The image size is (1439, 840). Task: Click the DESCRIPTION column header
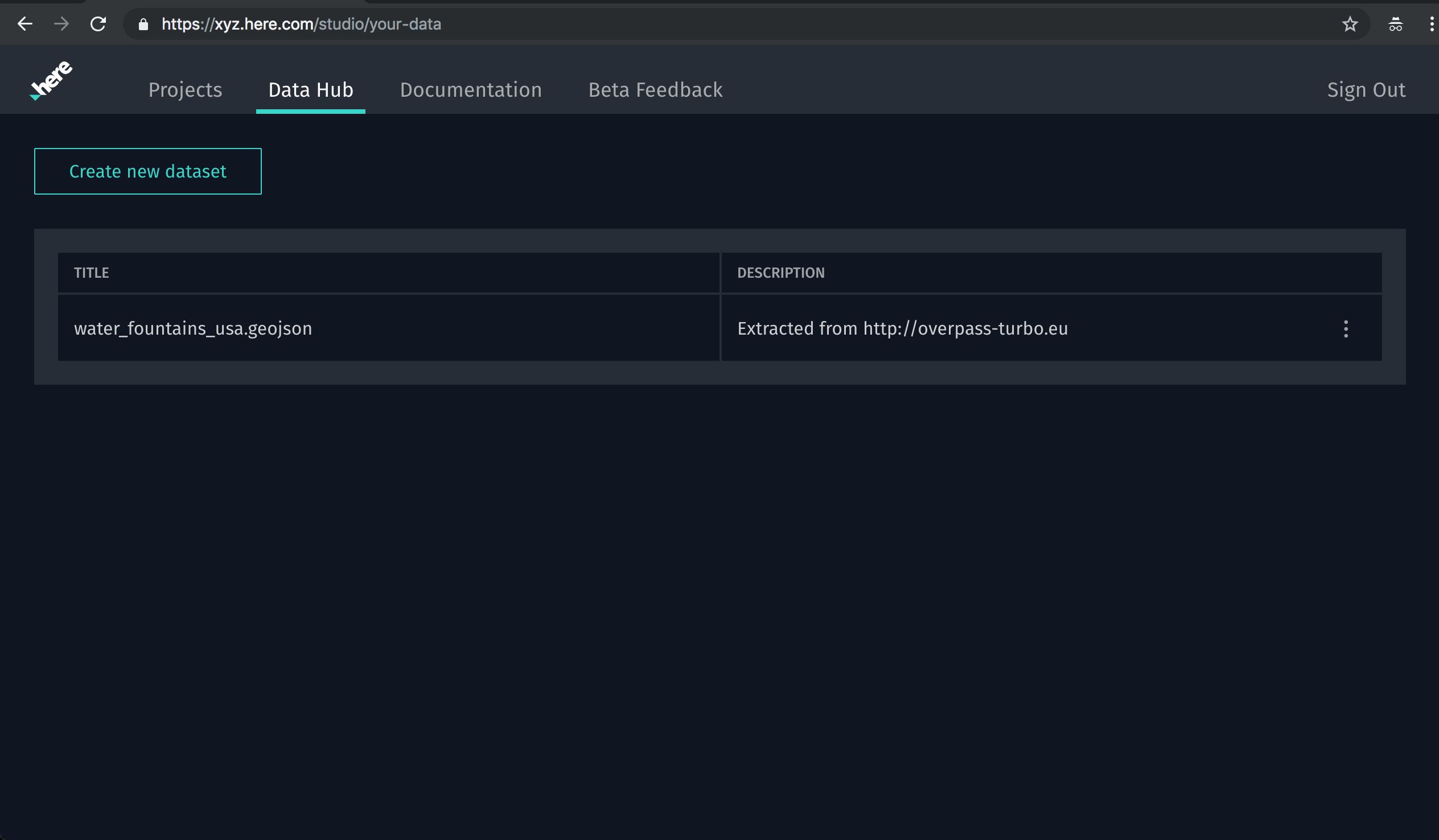pyautogui.click(x=780, y=273)
